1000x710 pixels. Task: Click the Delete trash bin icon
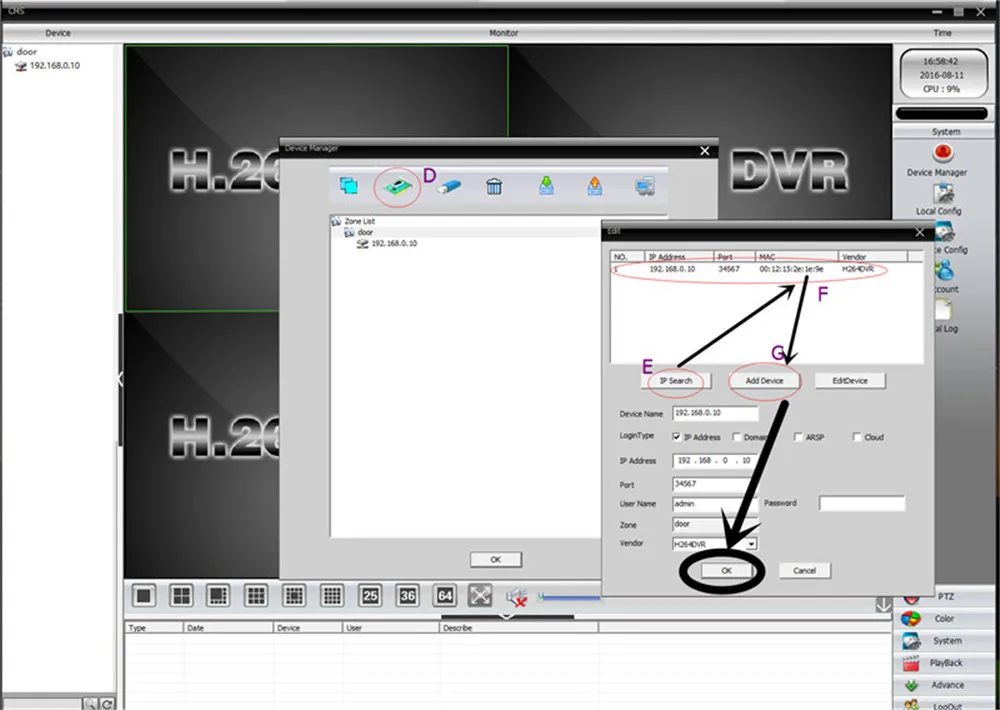(x=494, y=186)
